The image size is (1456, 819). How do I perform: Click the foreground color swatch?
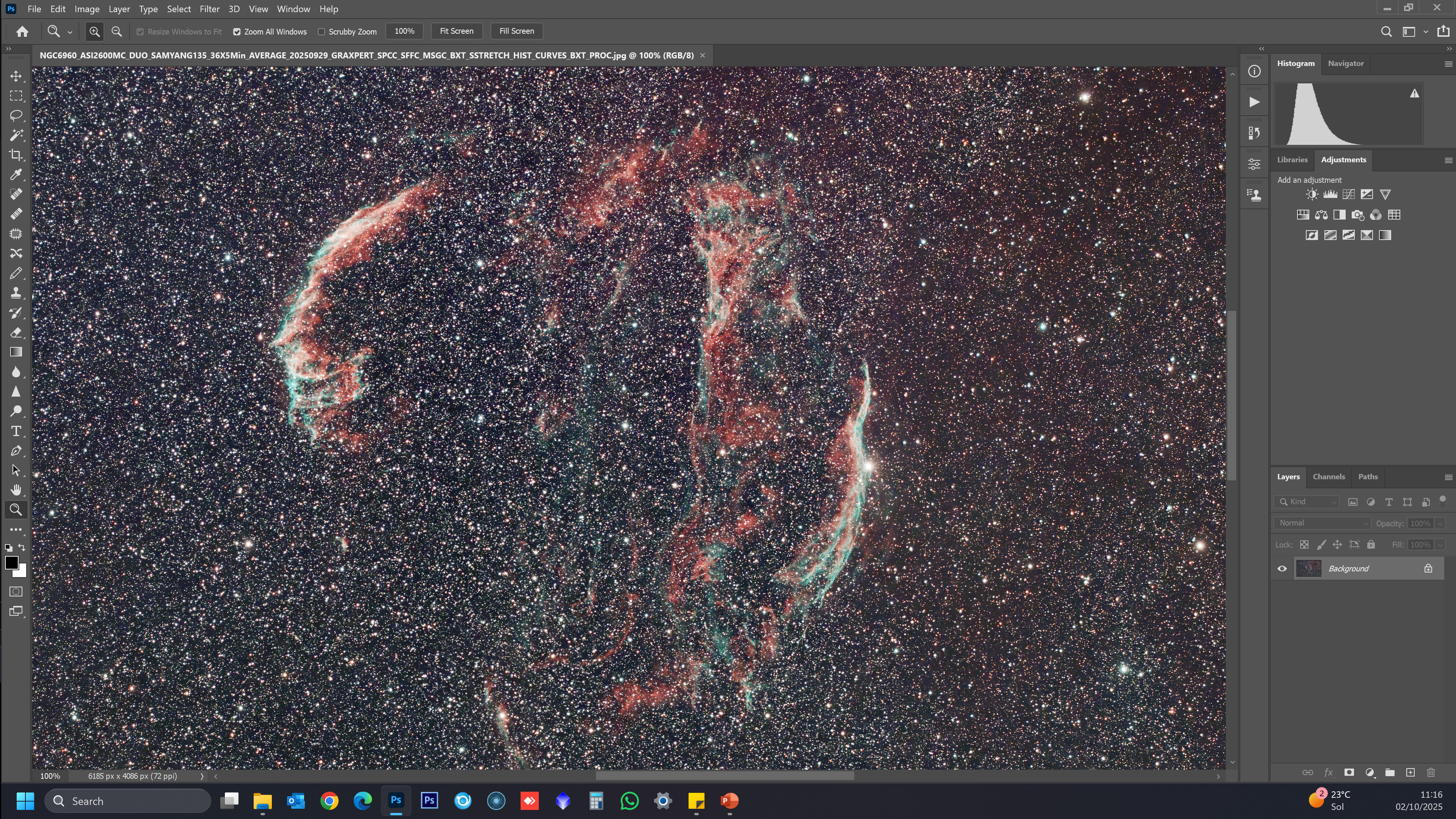pyautogui.click(x=11, y=562)
